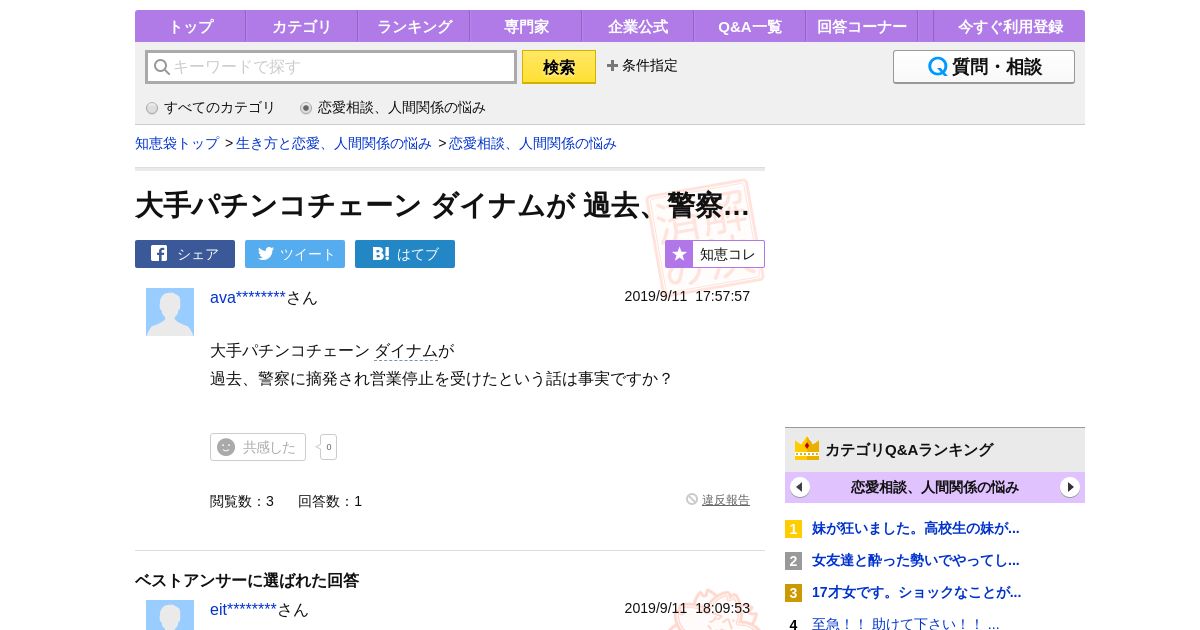Image resolution: width=1200 pixels, height=630 pixels.
Task: Open ranking item 至急！！助けて下さい！！
Action: point(905,624)
